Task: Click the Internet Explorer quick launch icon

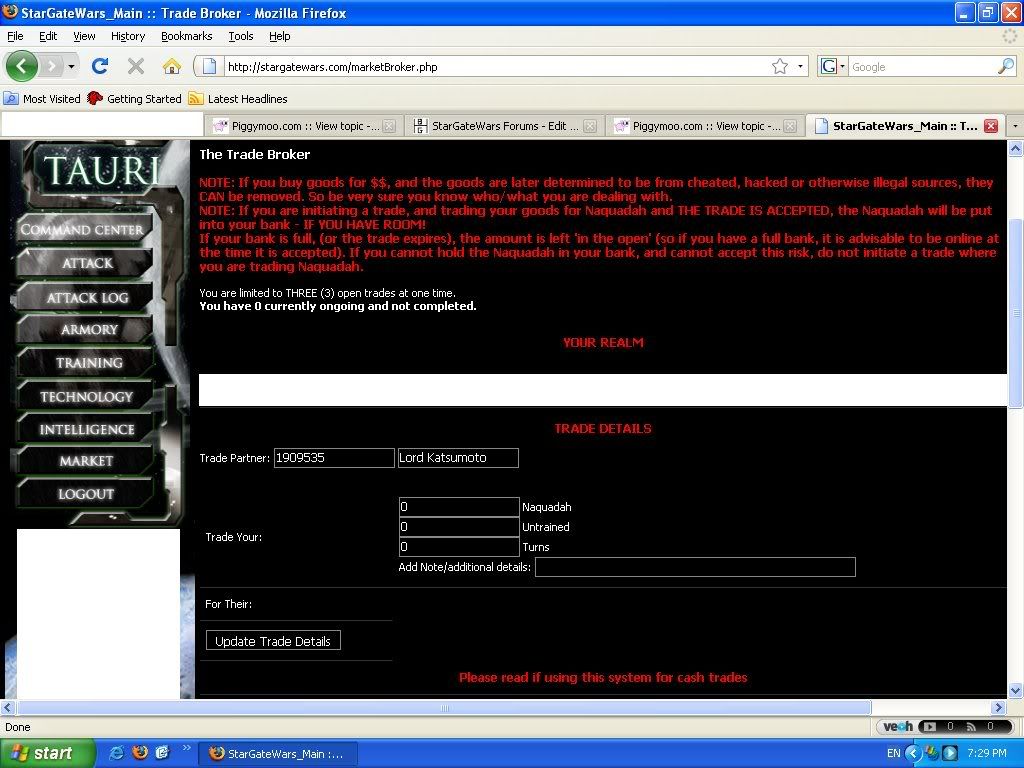Action: 117,752
